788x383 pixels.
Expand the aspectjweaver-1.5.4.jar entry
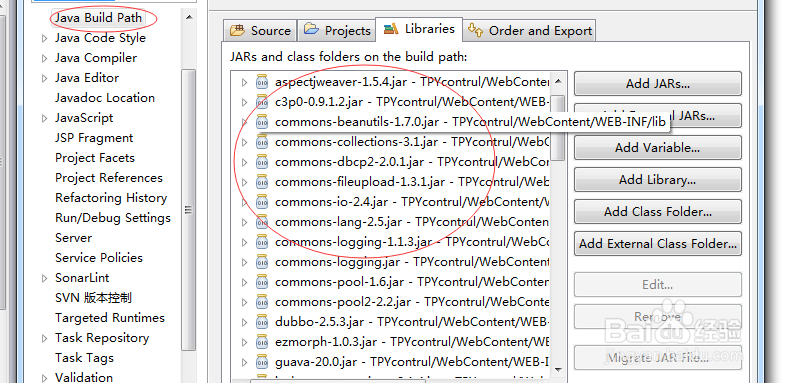(x=244, y=82)
